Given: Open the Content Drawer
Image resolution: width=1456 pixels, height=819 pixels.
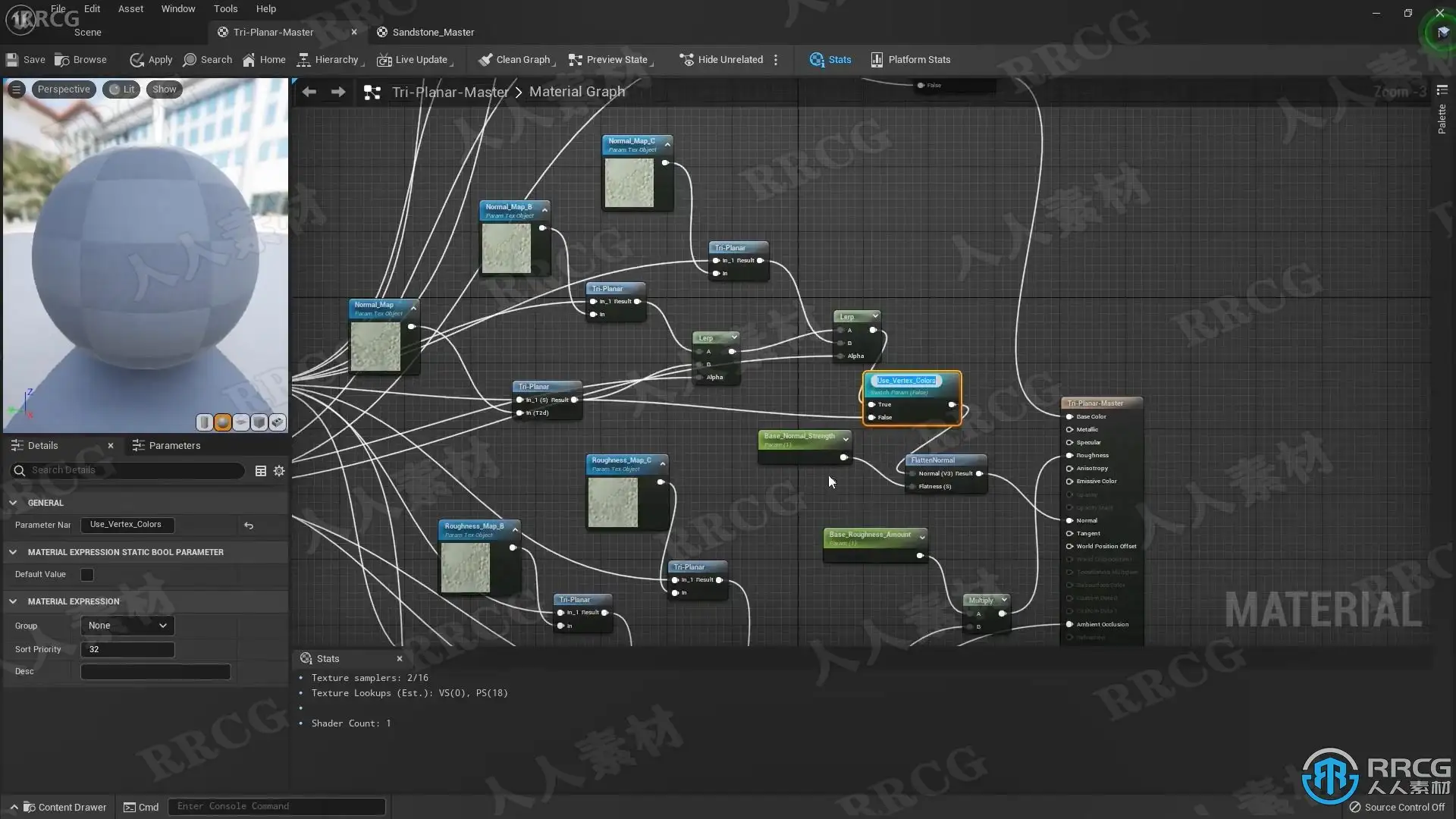Looking at the screenshot, I should [x=64, y=807].
